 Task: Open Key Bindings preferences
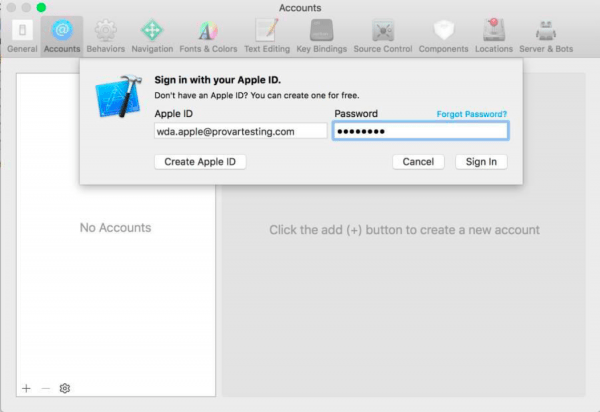(321, 36)
